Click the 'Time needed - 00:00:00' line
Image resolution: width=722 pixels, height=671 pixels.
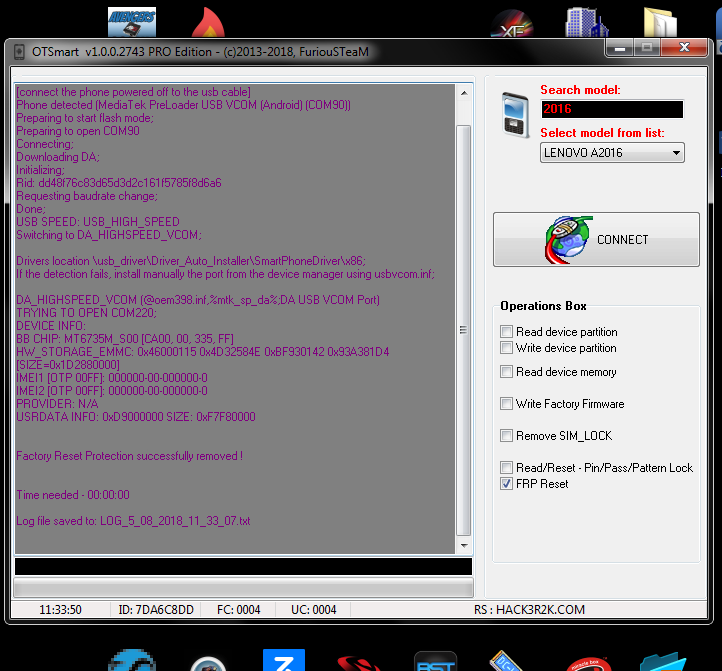[x=73, y=495]
